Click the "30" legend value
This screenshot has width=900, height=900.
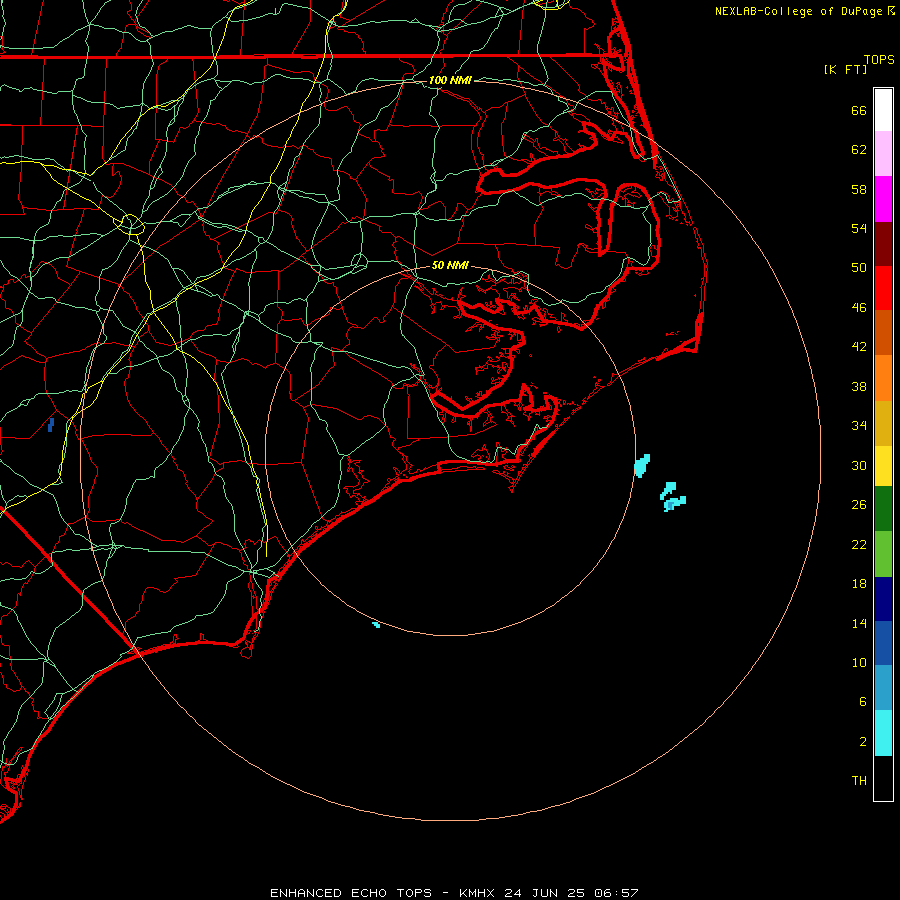click(859, 465)
